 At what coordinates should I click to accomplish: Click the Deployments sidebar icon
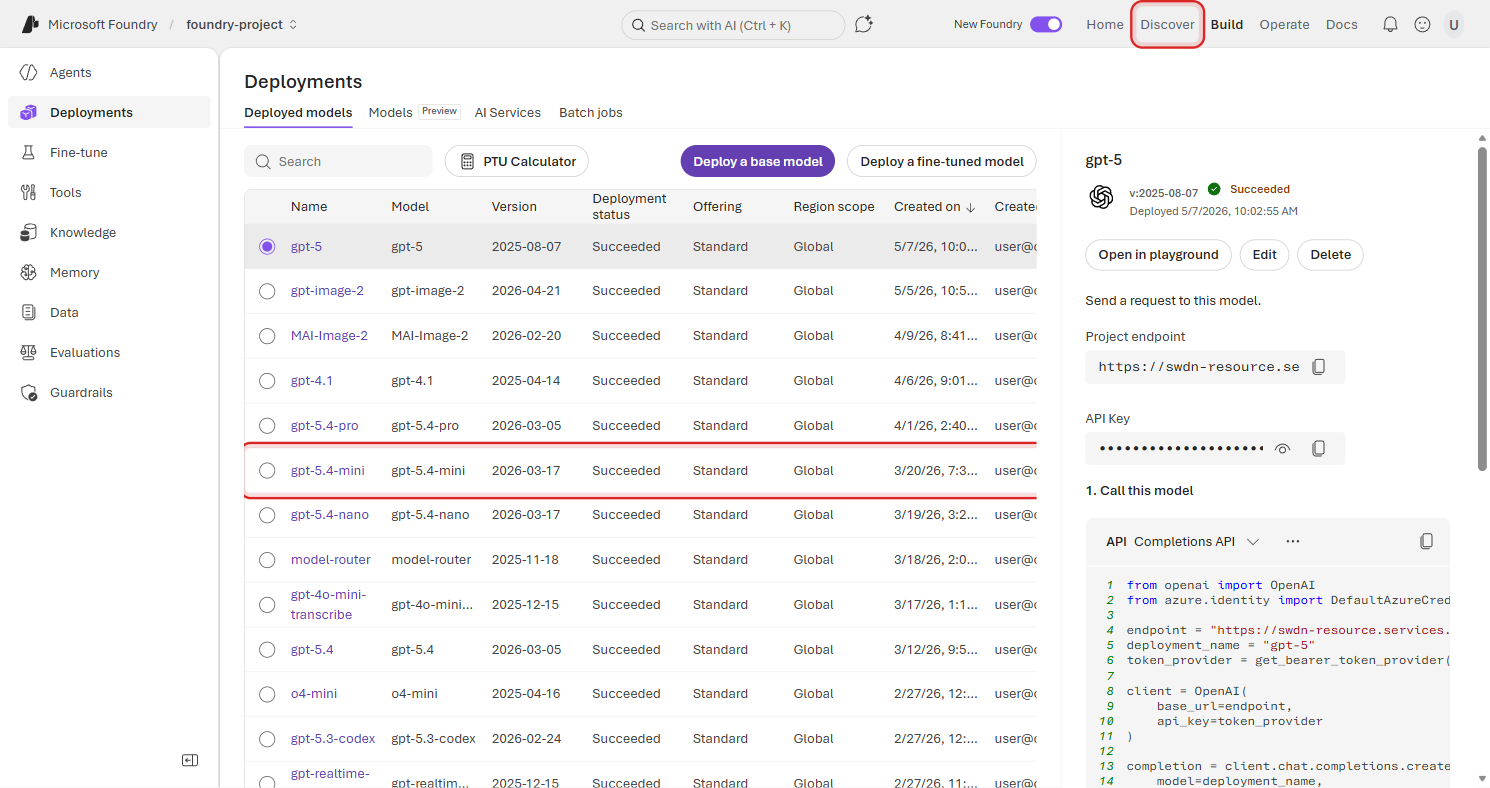(29, 112)
